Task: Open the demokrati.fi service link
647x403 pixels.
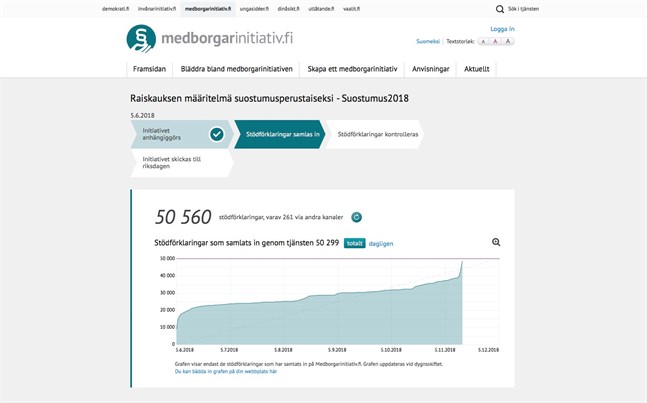Action: pos(116,9)
